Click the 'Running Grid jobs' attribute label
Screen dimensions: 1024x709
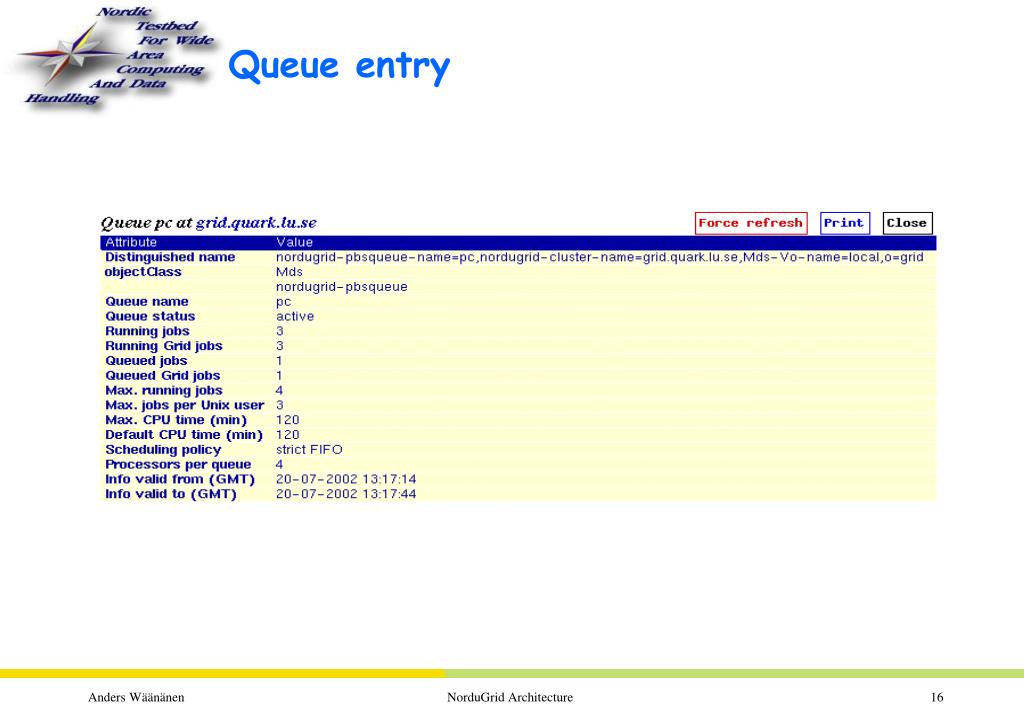pyautogui.click(x=164, y=346)
